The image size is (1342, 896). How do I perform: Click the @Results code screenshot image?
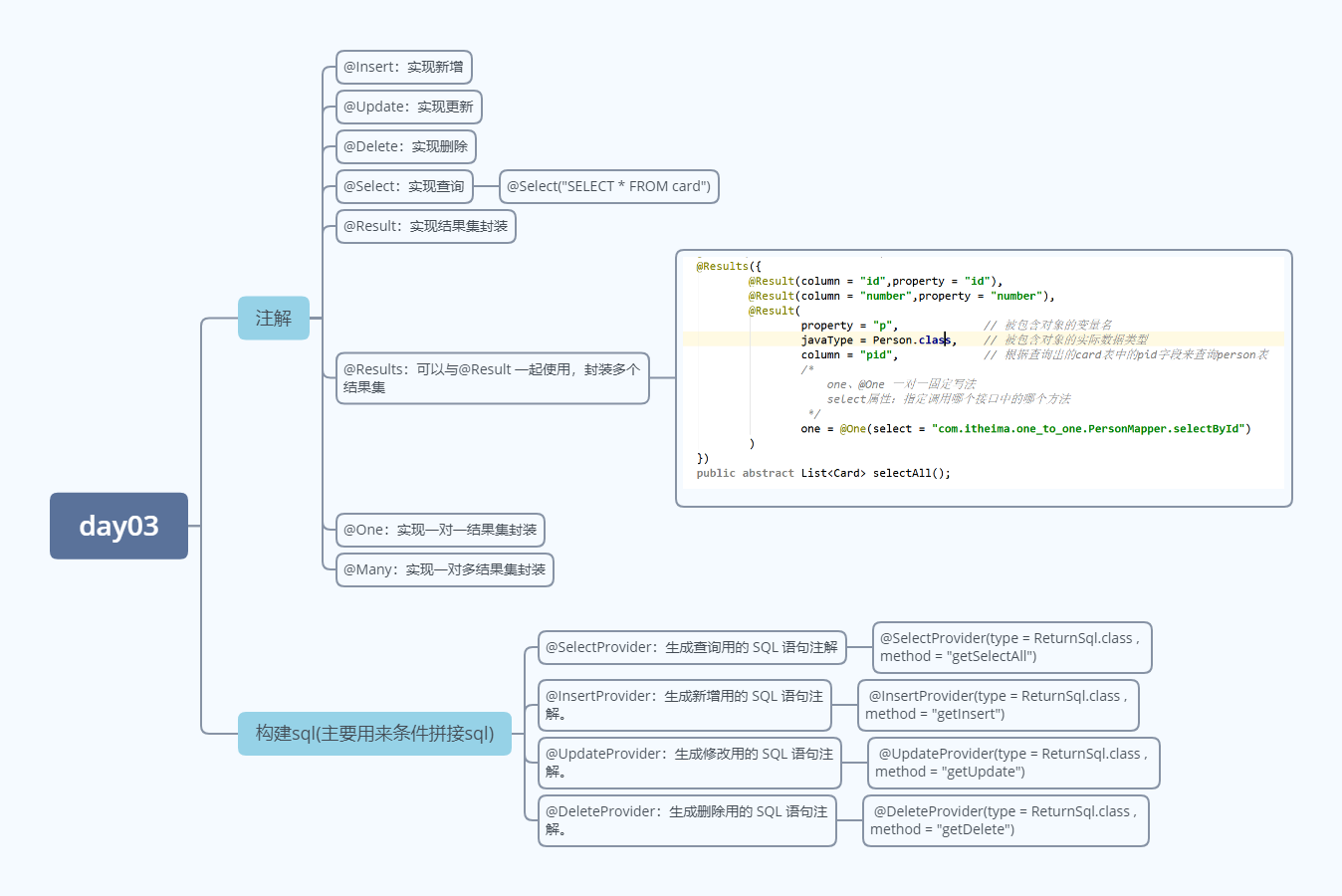click(x=984, y=378)
